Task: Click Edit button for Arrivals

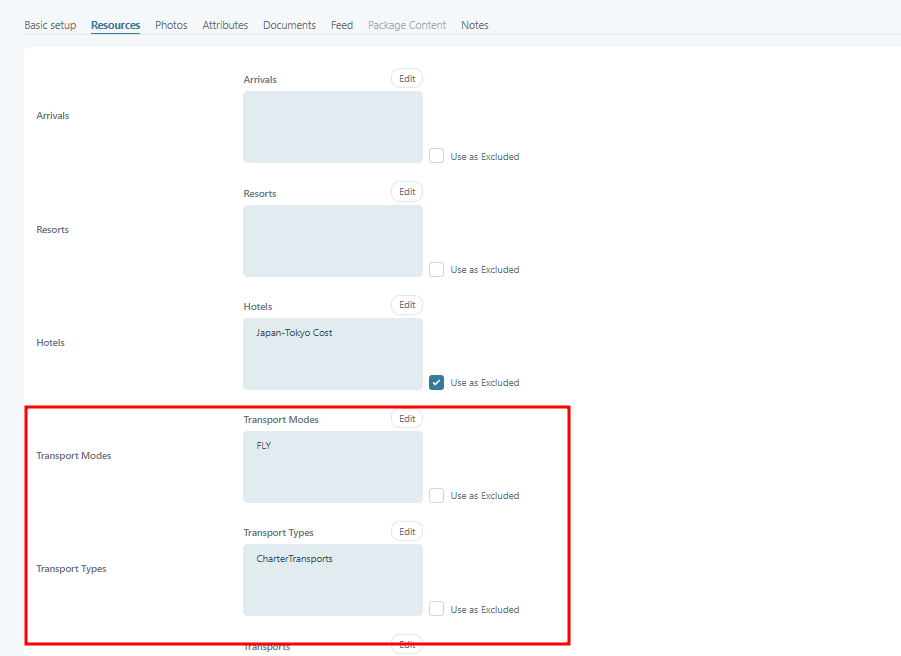Action: click(407, 78)
